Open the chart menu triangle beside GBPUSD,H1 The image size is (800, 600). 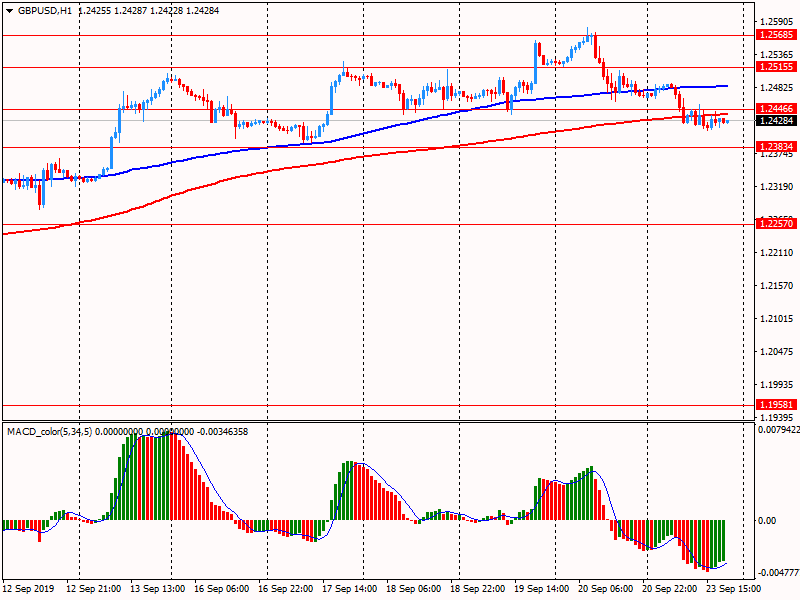click(x=10, y=11)
